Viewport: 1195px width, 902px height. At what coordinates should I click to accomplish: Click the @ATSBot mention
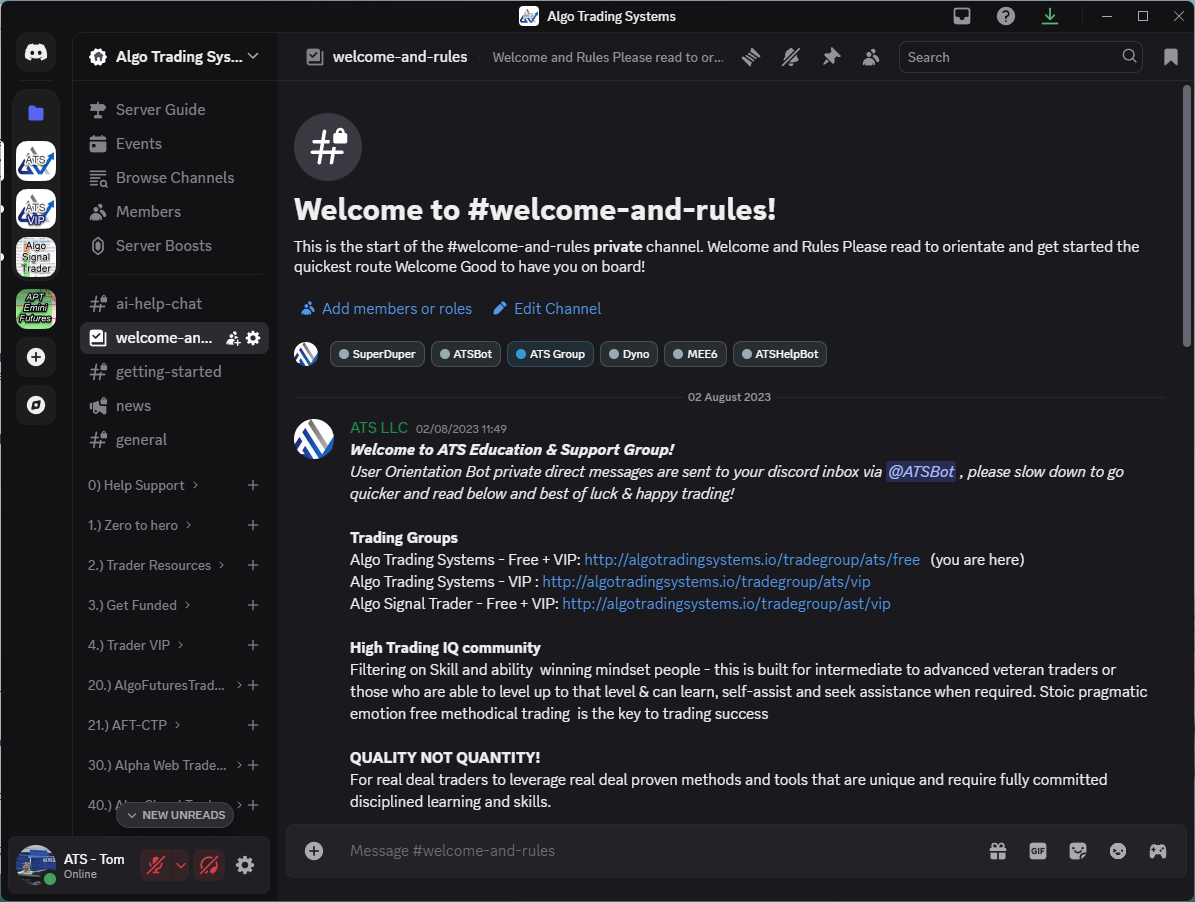(x=921, y=472)
